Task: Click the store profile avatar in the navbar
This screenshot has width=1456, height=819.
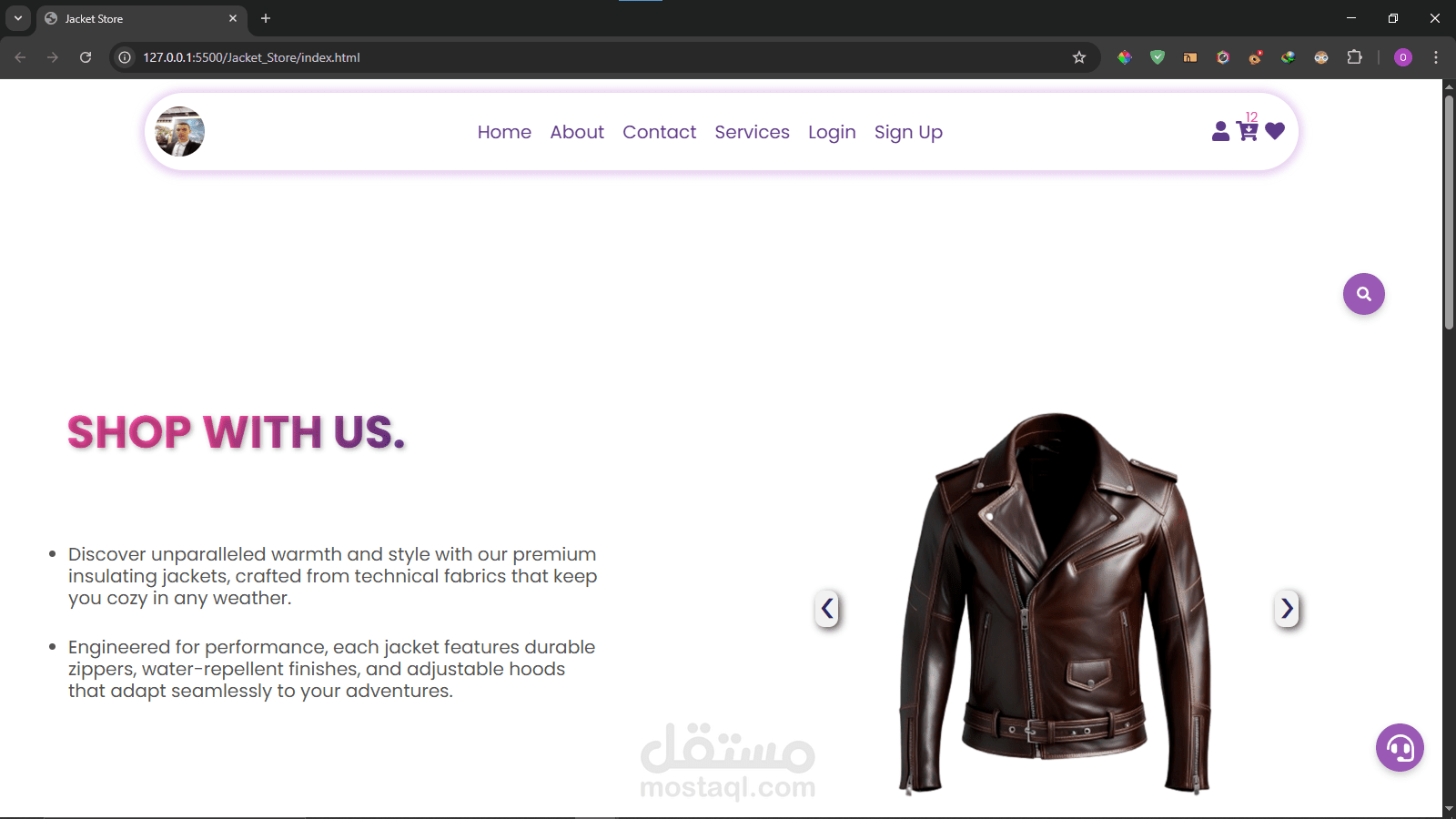Action: [179, 131]
